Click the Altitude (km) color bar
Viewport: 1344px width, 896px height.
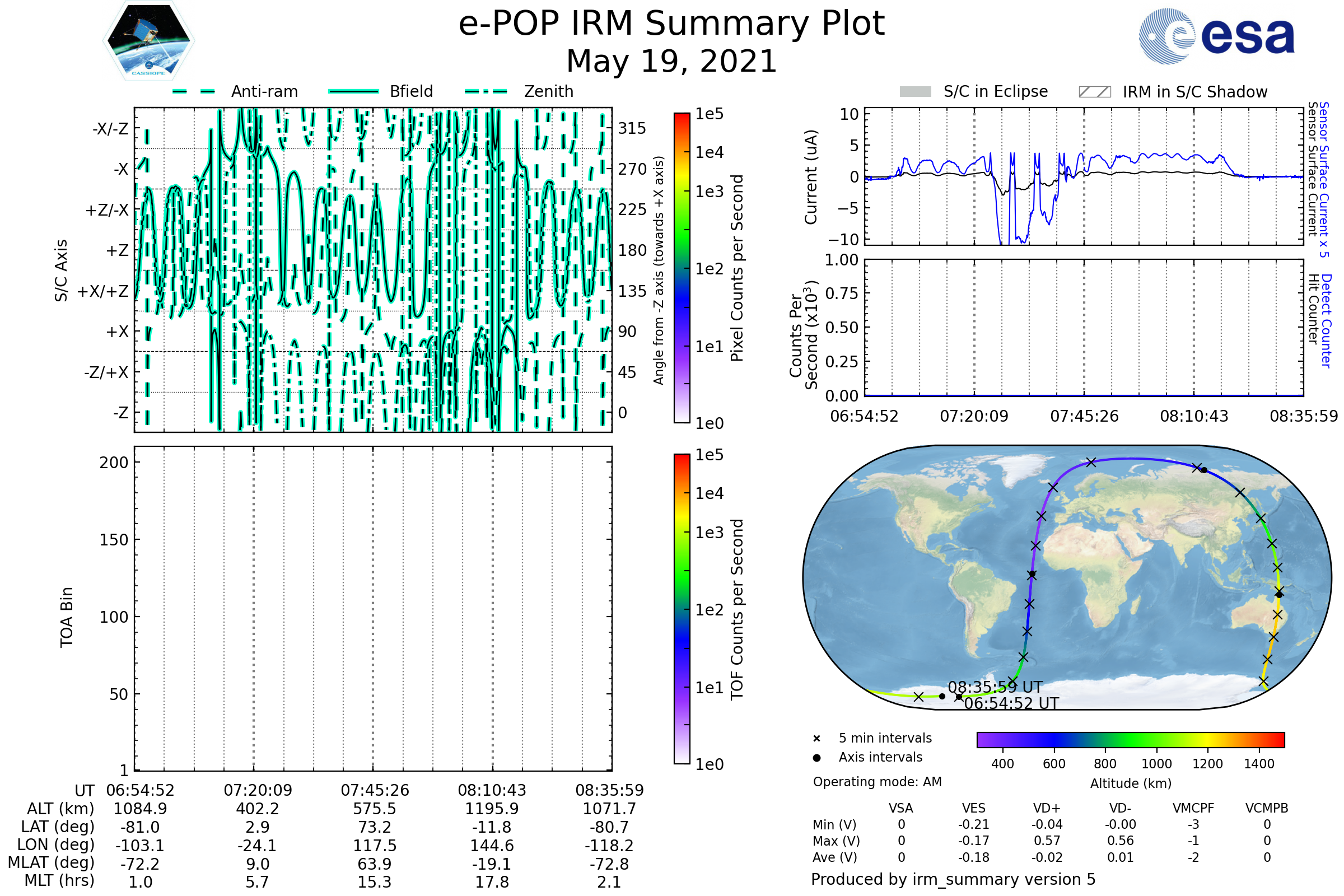[x=1130, y=739]
